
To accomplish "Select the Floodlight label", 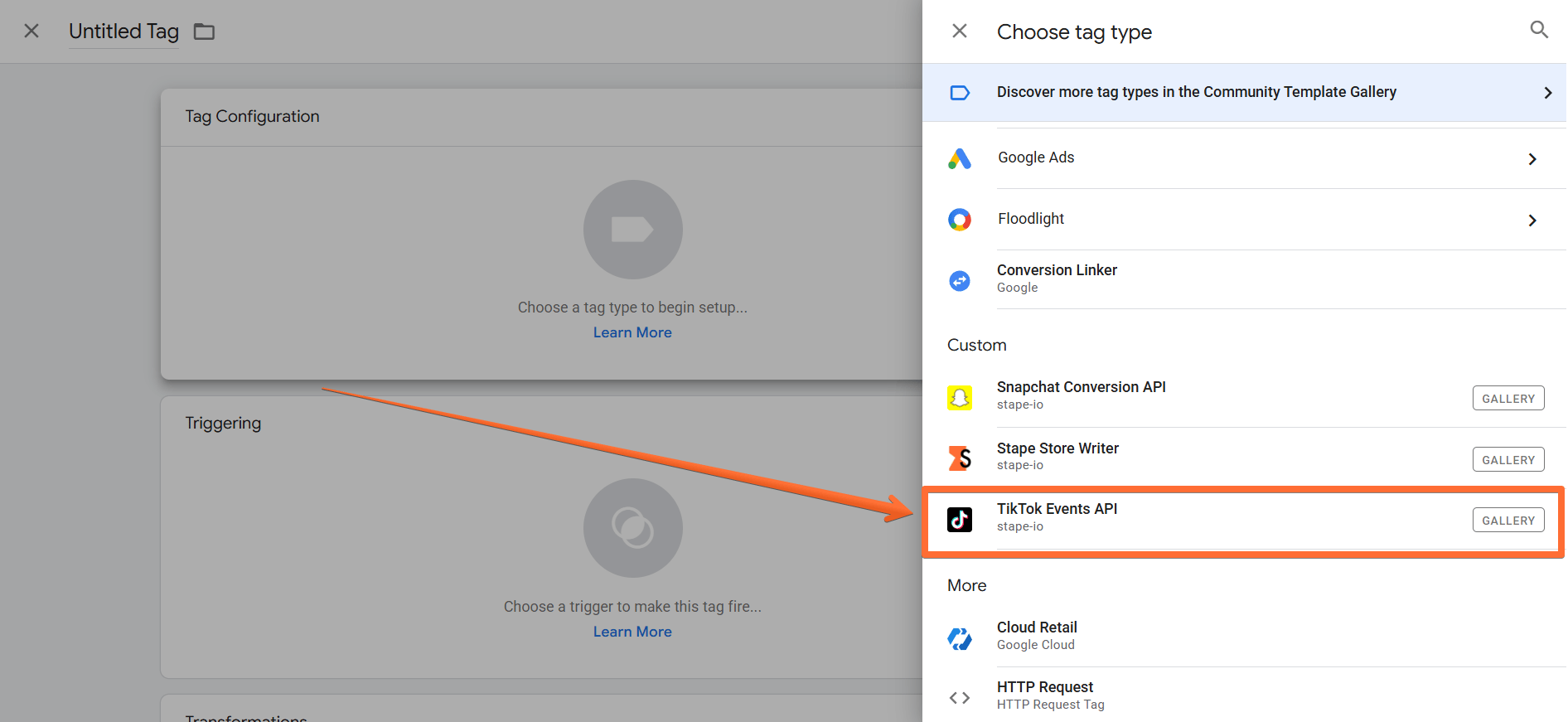I will (x=1031, y=219).
